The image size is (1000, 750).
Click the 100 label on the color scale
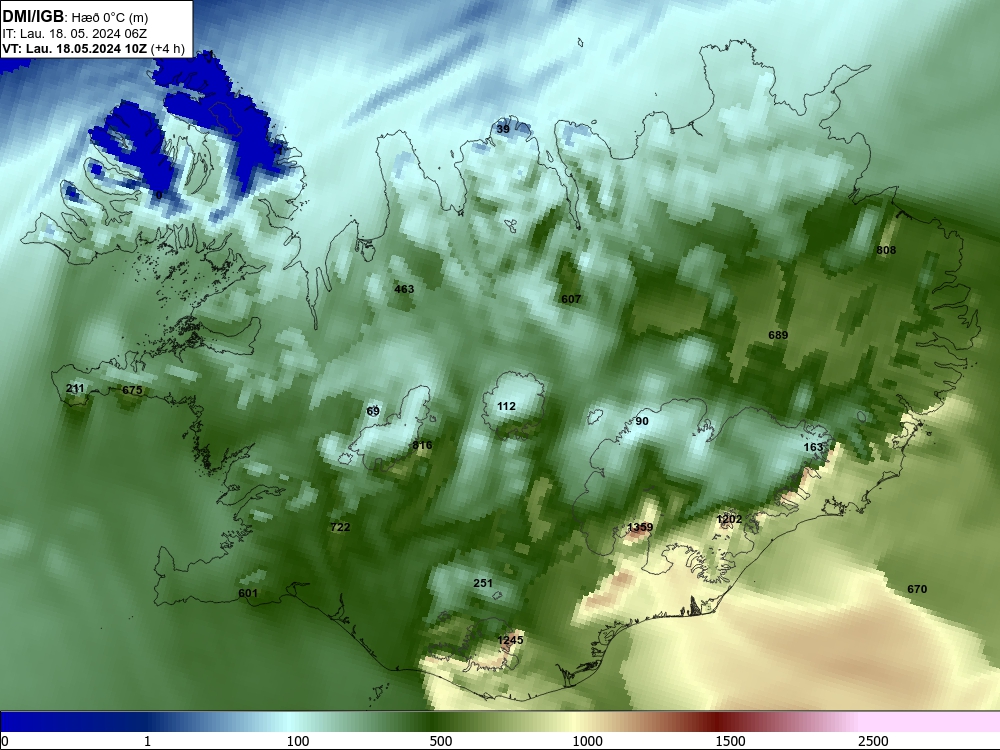(x=298, y=741)
